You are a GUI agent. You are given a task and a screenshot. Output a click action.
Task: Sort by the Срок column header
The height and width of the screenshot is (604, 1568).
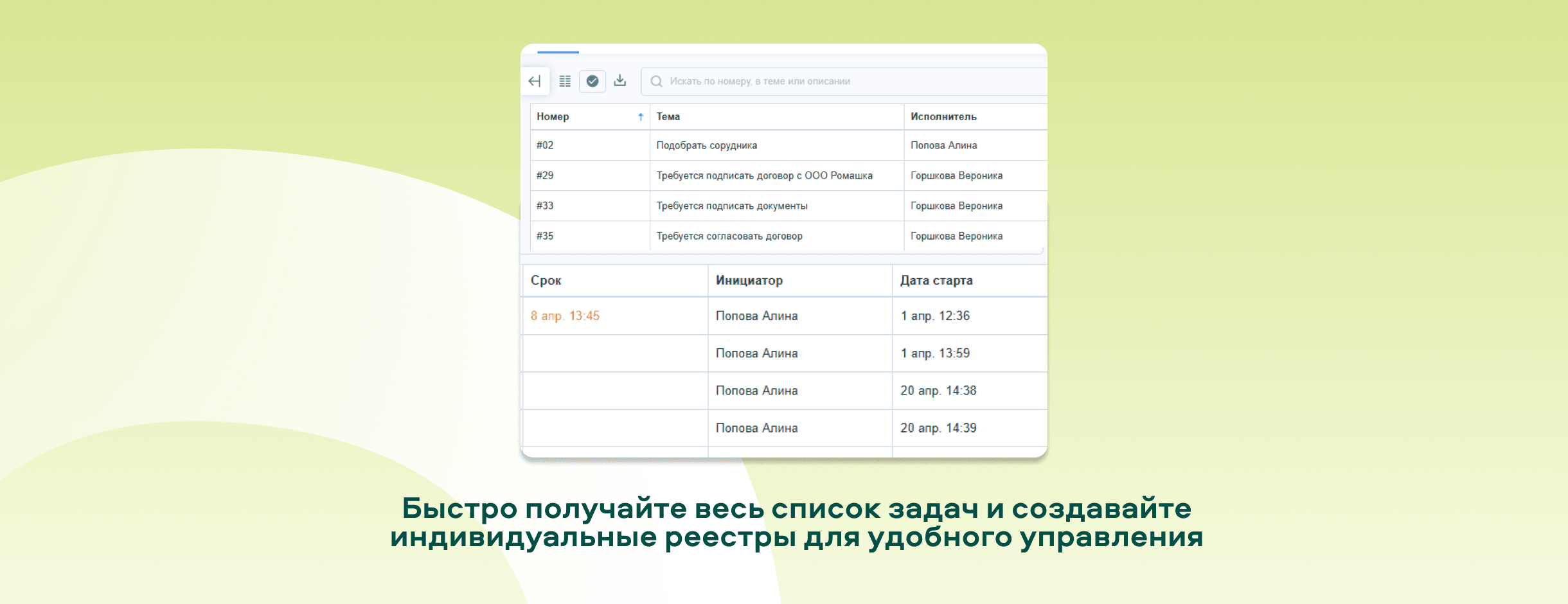(x=546, y=281)
